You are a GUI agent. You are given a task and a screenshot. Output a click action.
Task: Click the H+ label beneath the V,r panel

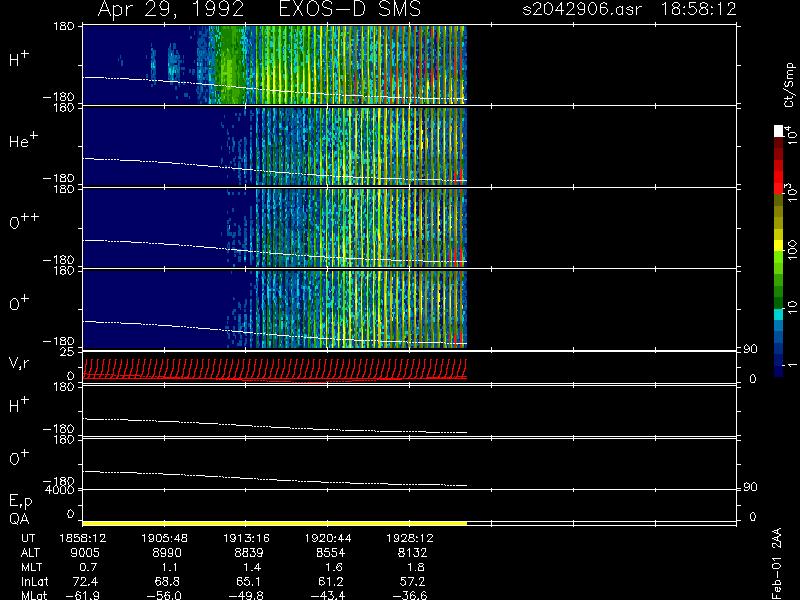19,405
